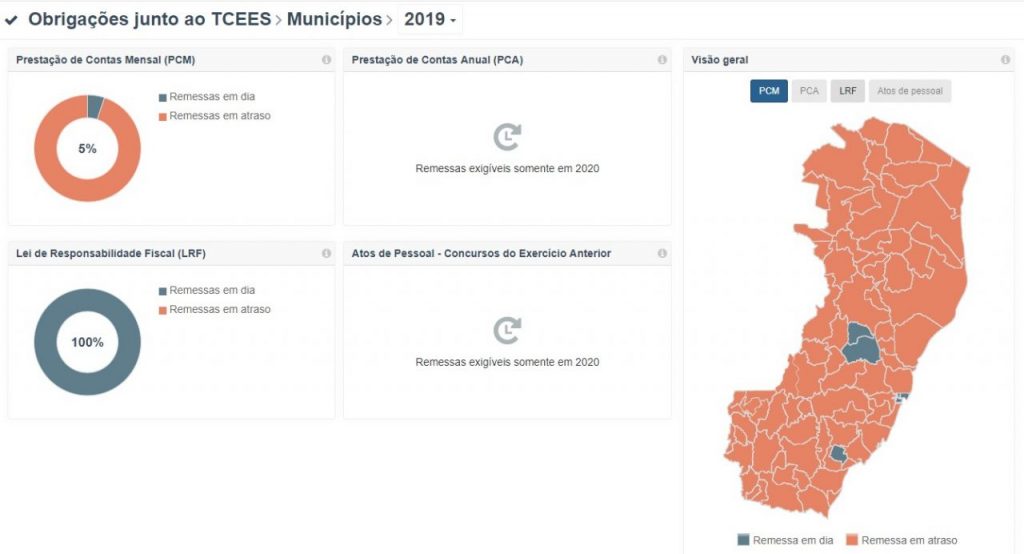Click Municípios breadcrumb selector
This screenshot has width=1024, height=554.
(334, 19)
